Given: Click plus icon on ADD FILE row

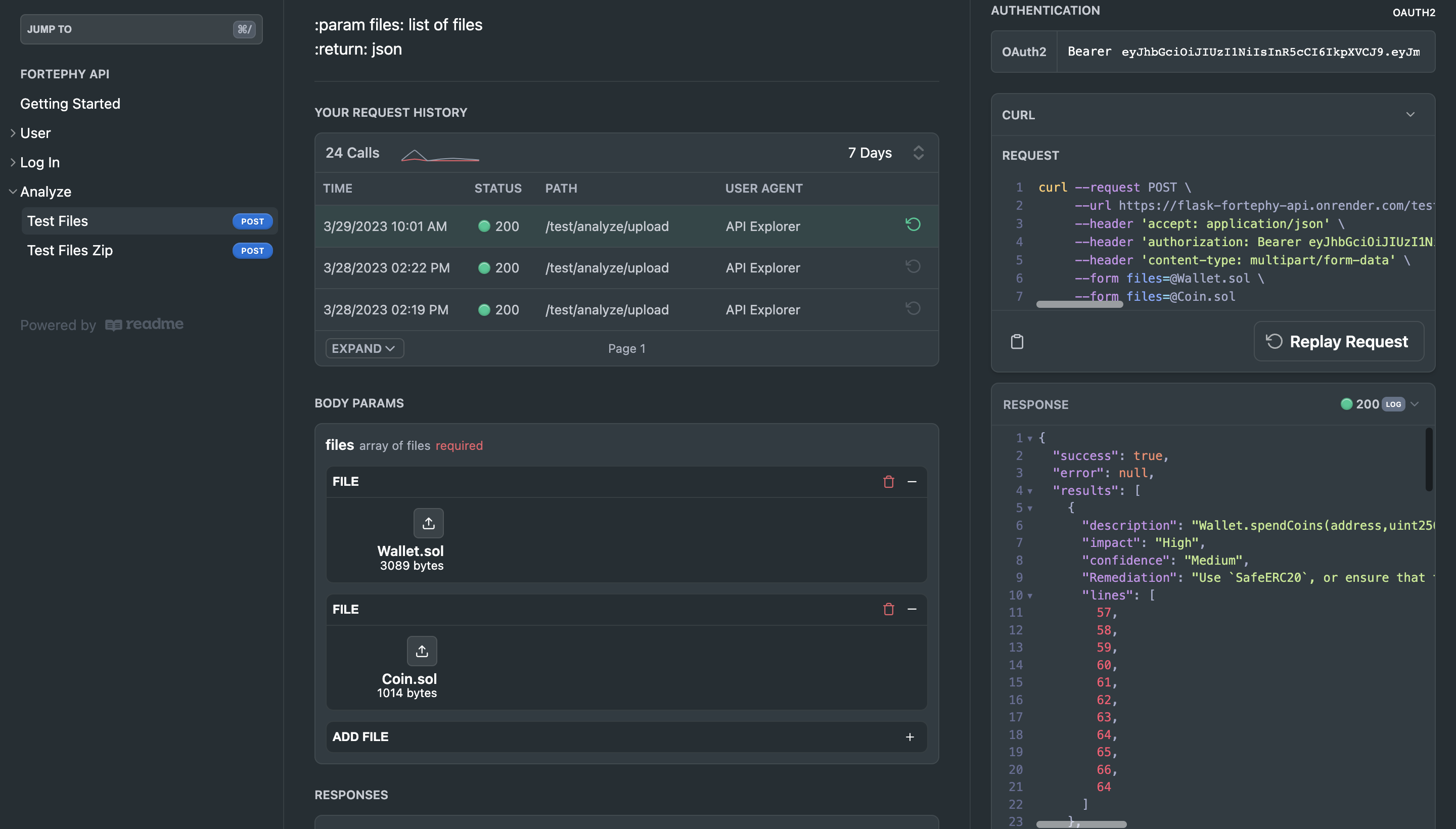Looking at the screenshot, I should point(909,737).
